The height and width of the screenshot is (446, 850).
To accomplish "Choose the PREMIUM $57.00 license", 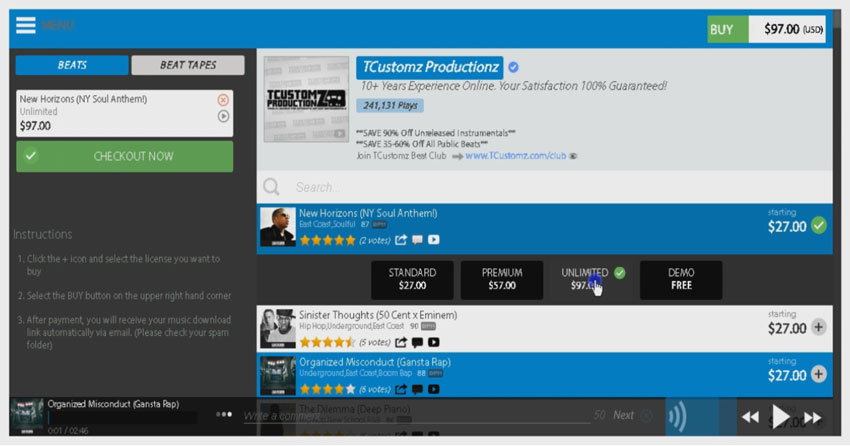I will (502, 280).
